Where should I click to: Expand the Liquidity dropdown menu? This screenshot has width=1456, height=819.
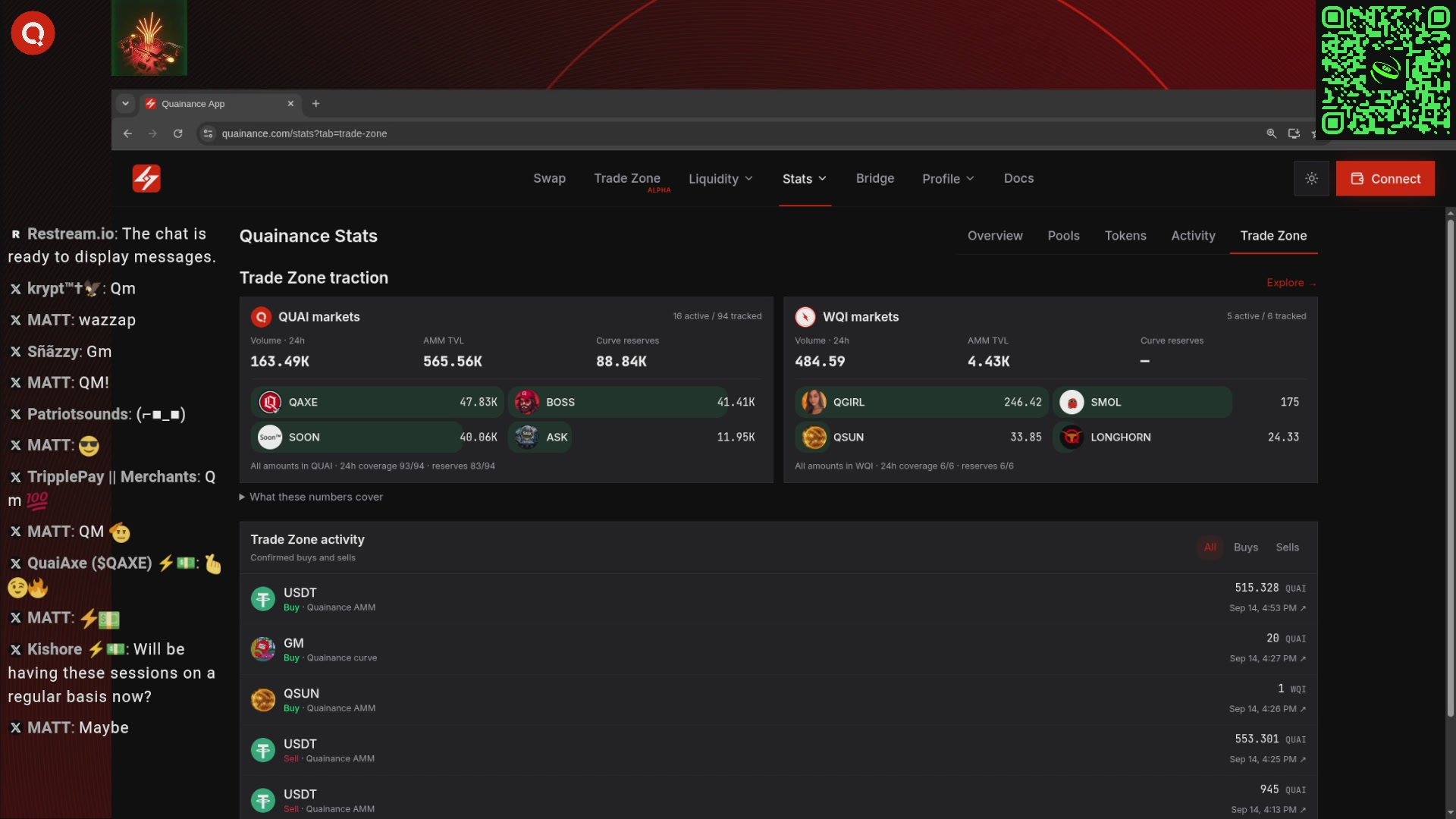pyautogui.click(x=720, y=179)
